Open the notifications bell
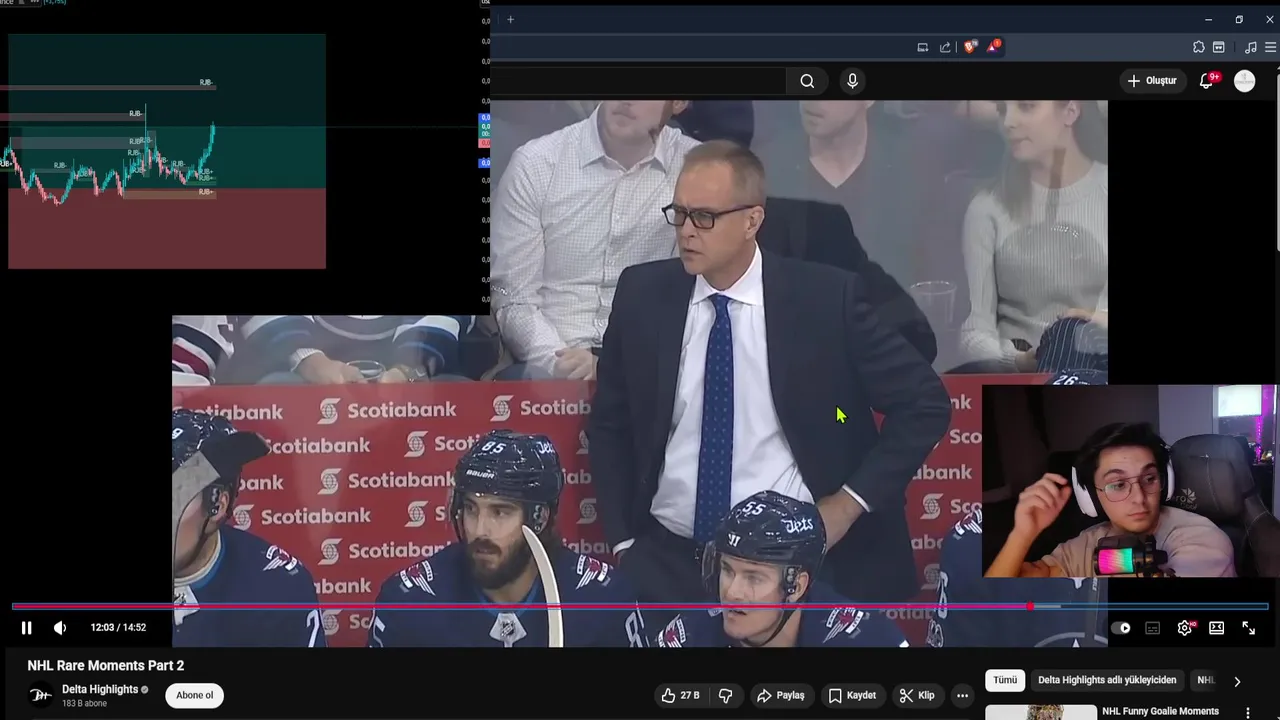This screenshot has width=1280, height=720. [1207, 81]
